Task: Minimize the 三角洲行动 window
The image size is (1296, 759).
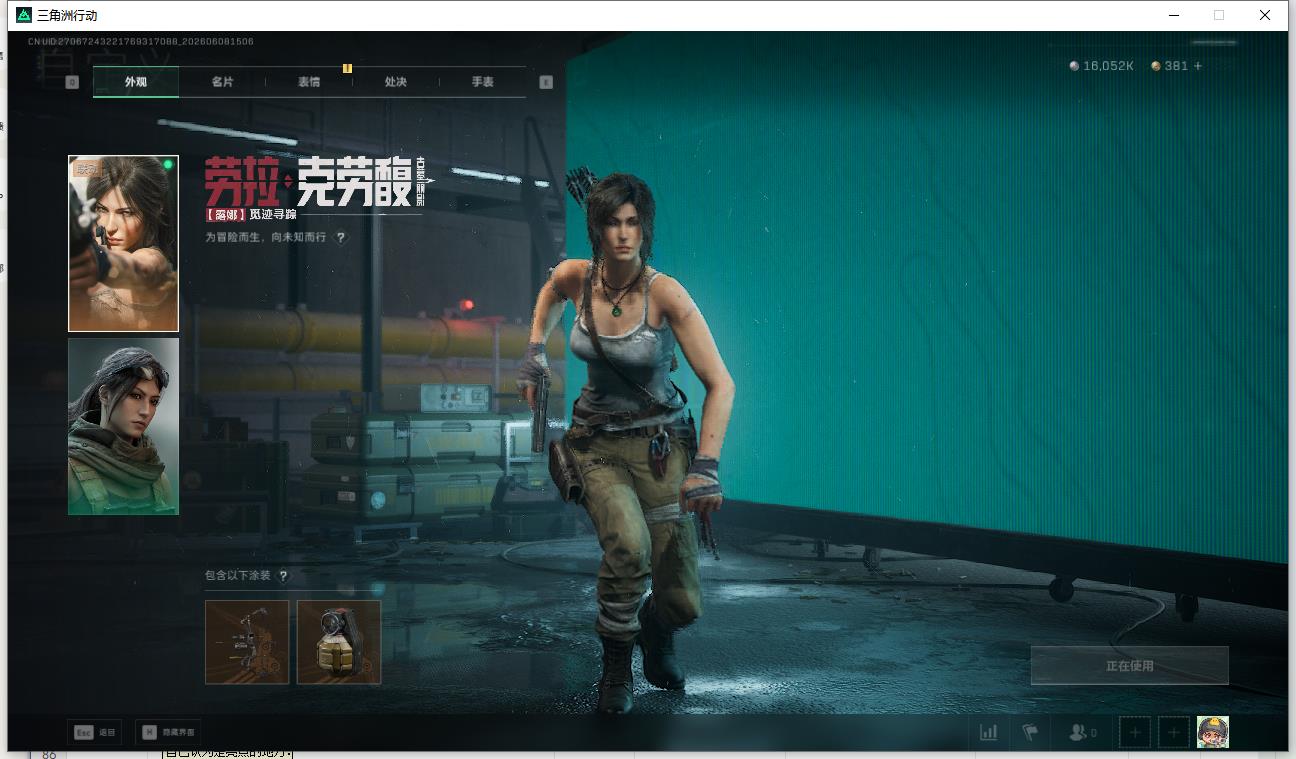Action: pyautogui.click(x=1173, y=15)
